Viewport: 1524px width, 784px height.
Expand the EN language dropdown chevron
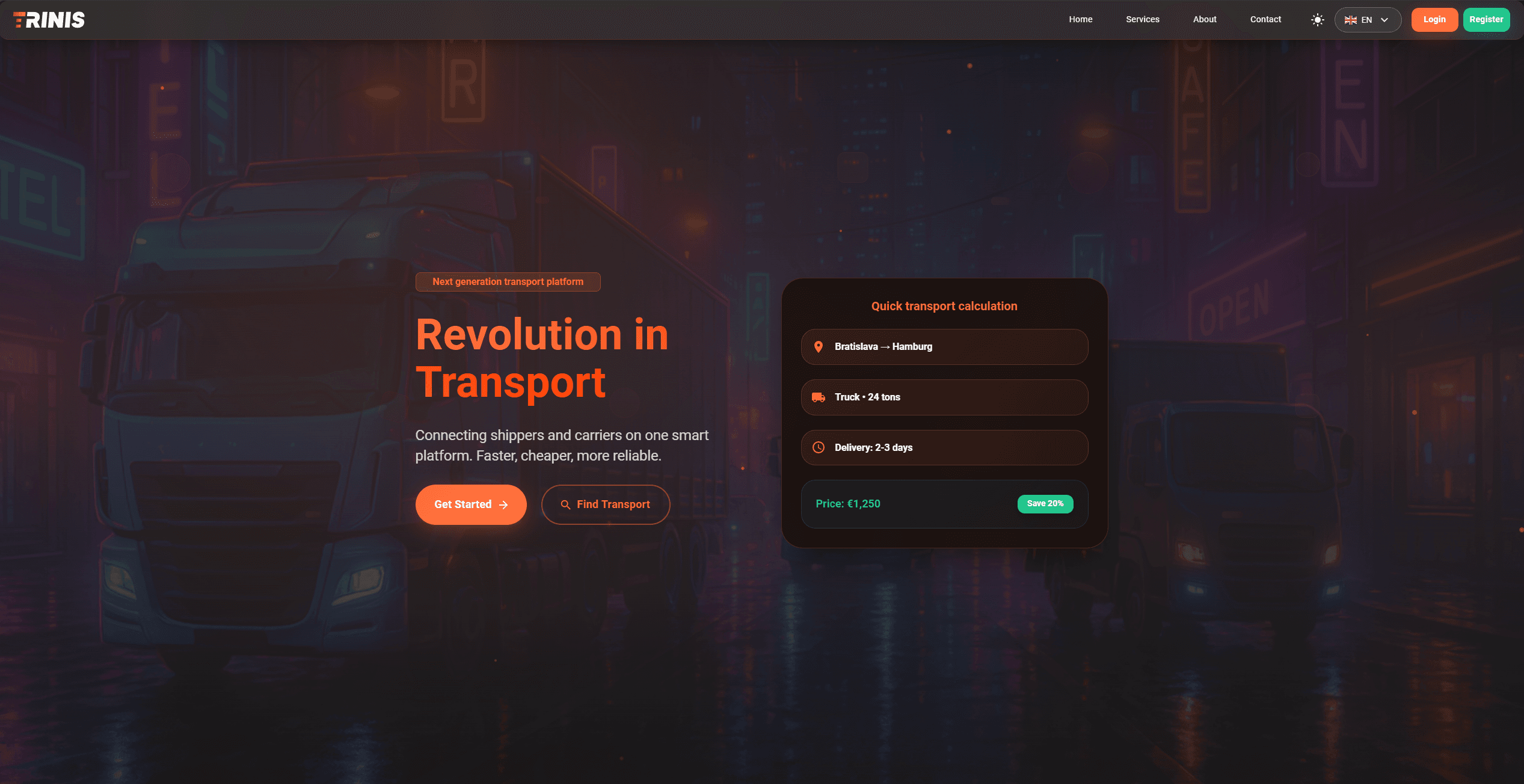tap(1384, 20)
